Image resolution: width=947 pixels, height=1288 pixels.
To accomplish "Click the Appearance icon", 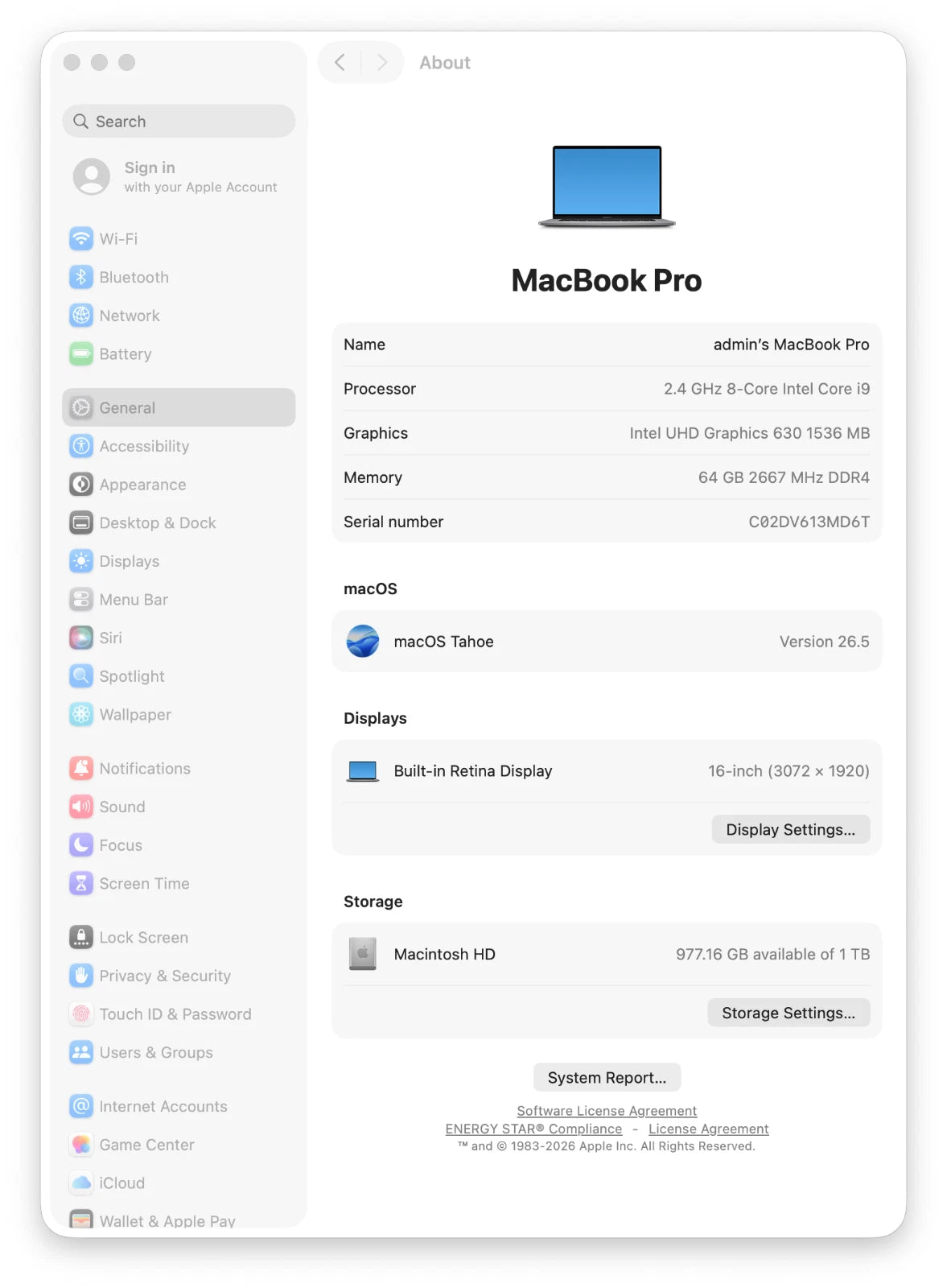I will pos(81,484).
